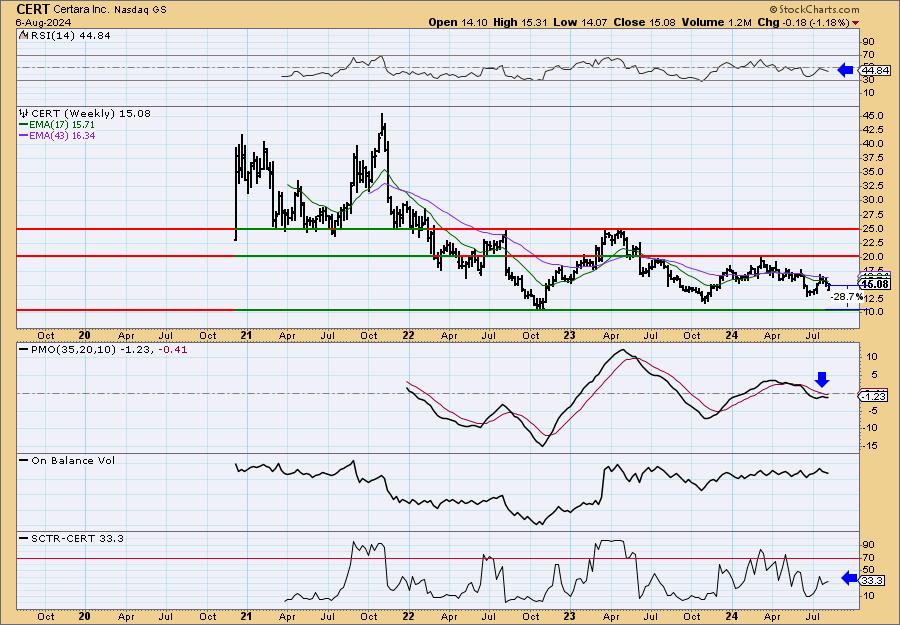The height and width of the screenshot is (625, 900).
Task: Click the EMA(43) 16.34 legend entry
Action: tap(62, 136)
